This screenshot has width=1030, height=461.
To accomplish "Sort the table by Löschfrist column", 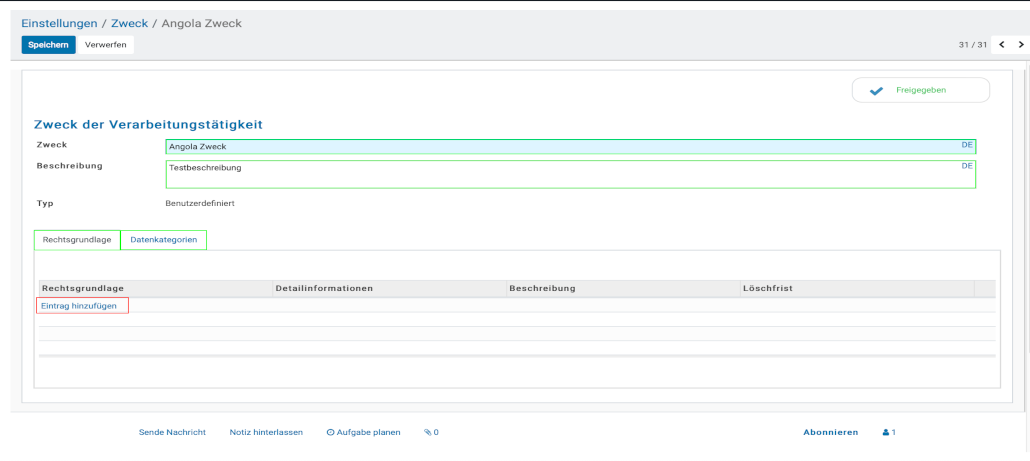I will [x=767, y=288].
